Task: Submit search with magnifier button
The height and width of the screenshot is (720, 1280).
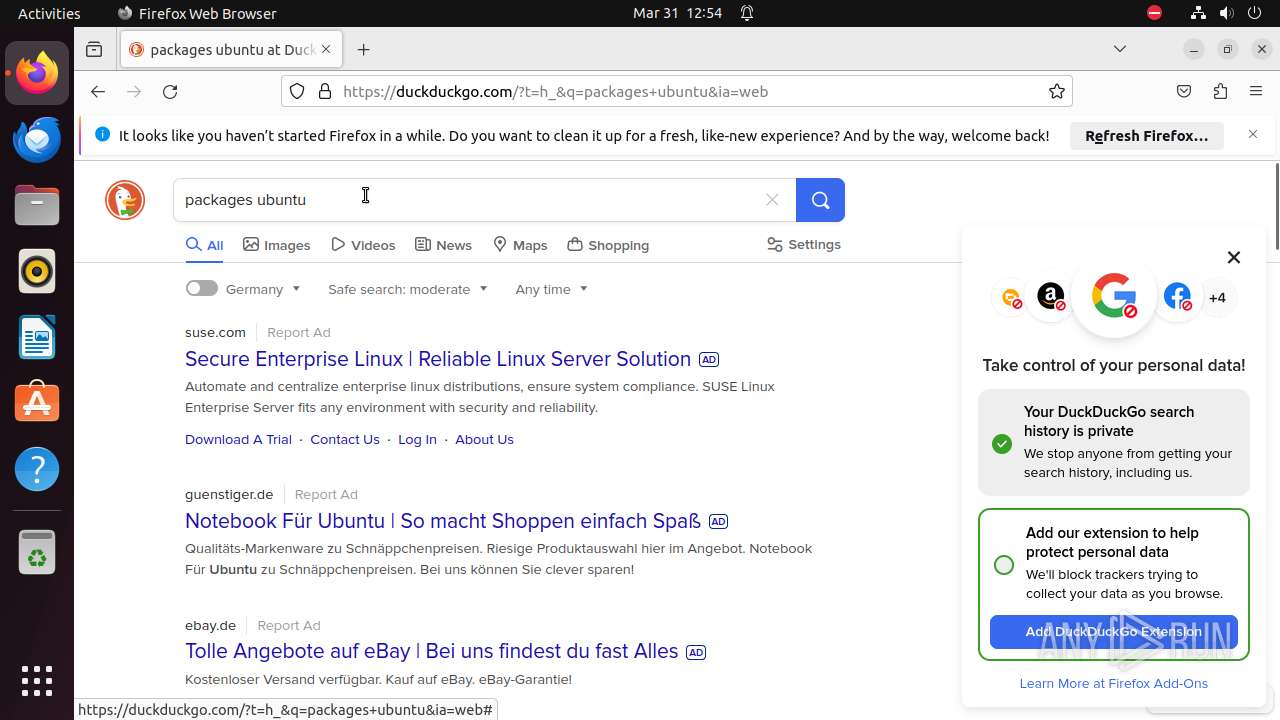Action: 820,200
